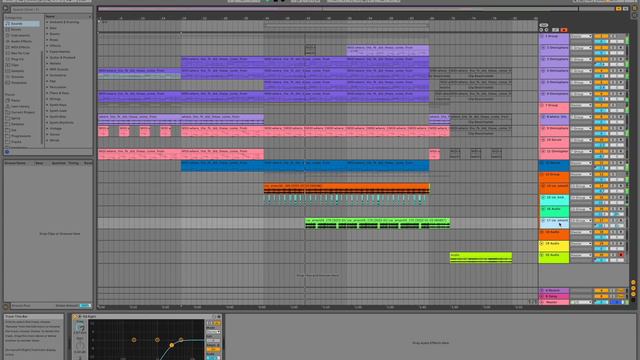Image resolution: width=640 pixels, height=360 pixels.
Task: Open automation chooser of 18 Audio track
Action: (581, 232)
